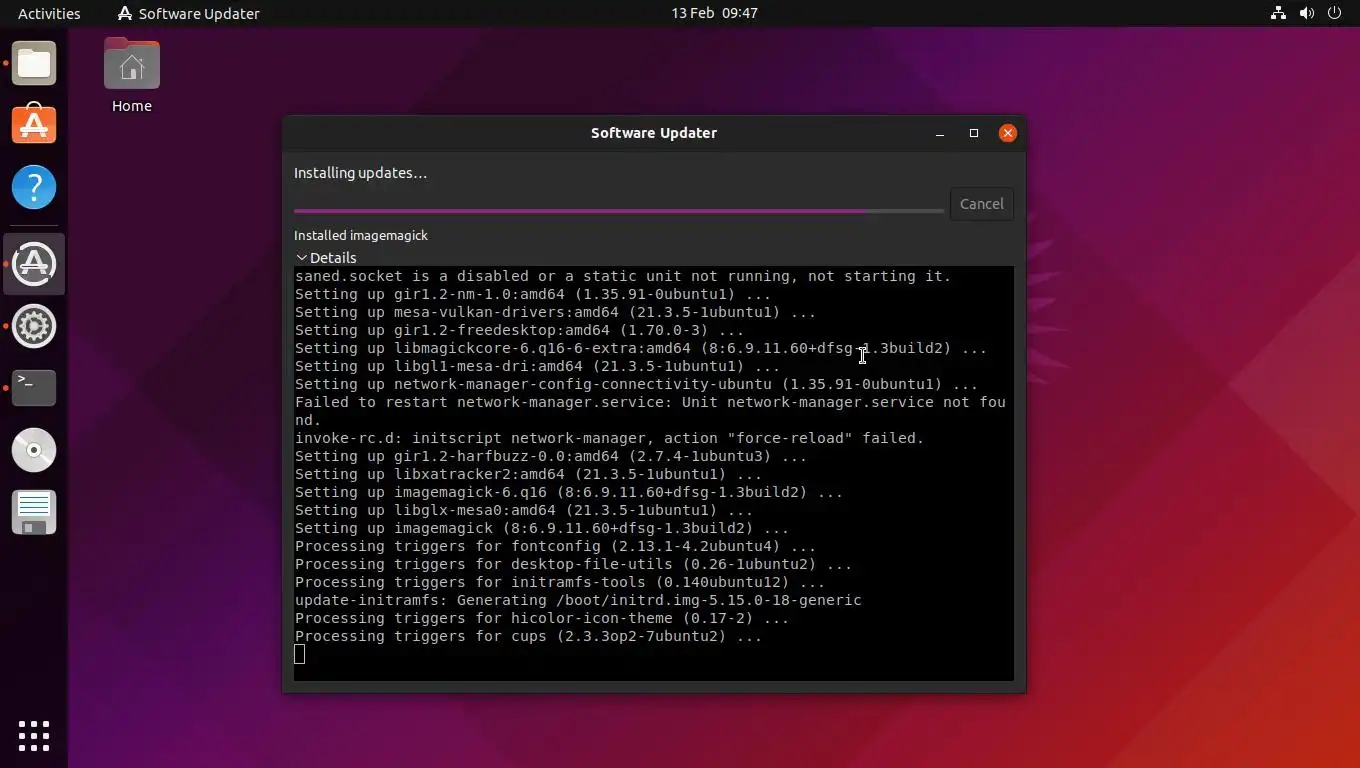Launch Ubuntu Software from the dock
The image size is (1360, 768).
[34, 125]
